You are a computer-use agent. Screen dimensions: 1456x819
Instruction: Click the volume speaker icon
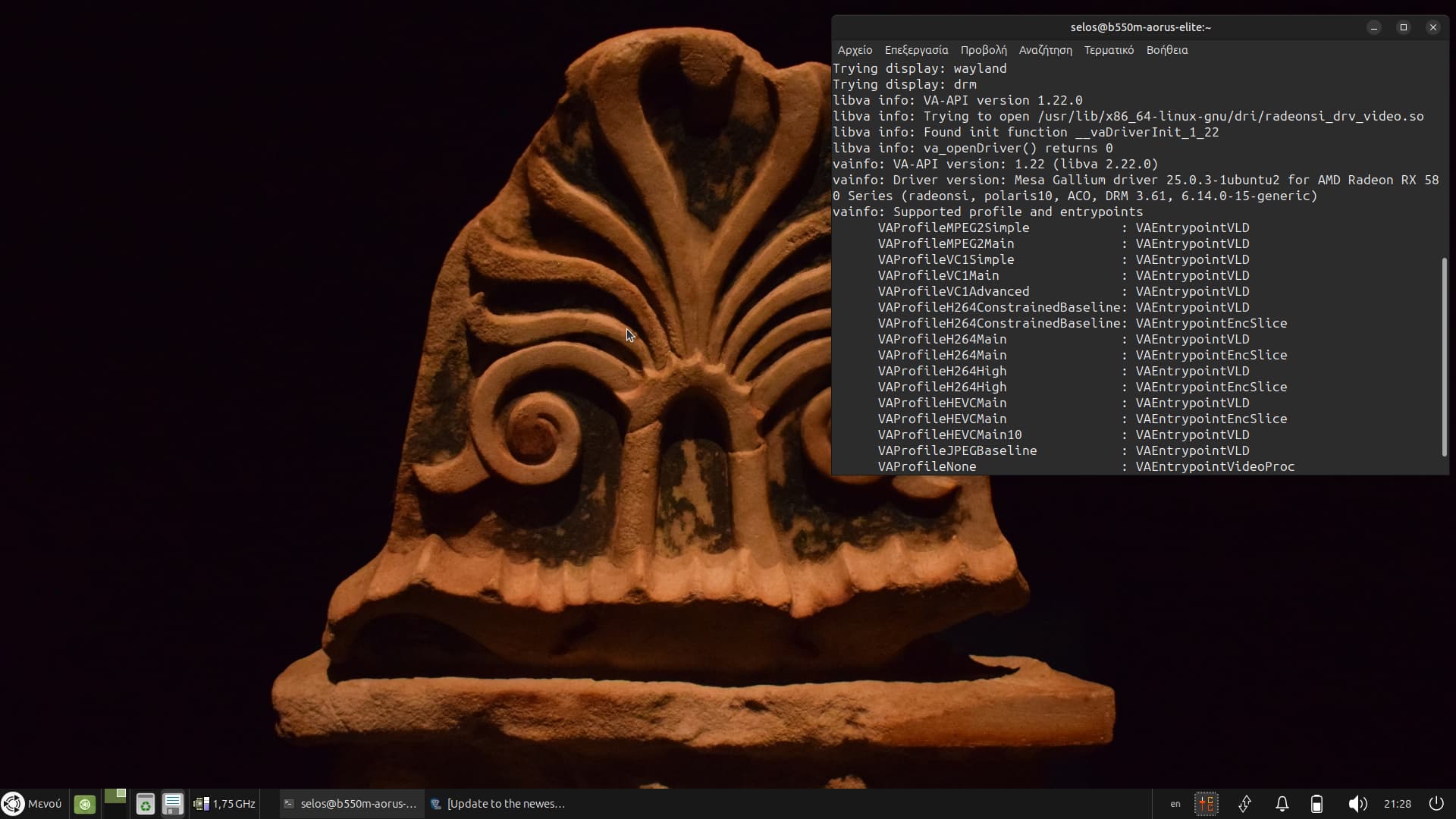[x=1357, y=804]
